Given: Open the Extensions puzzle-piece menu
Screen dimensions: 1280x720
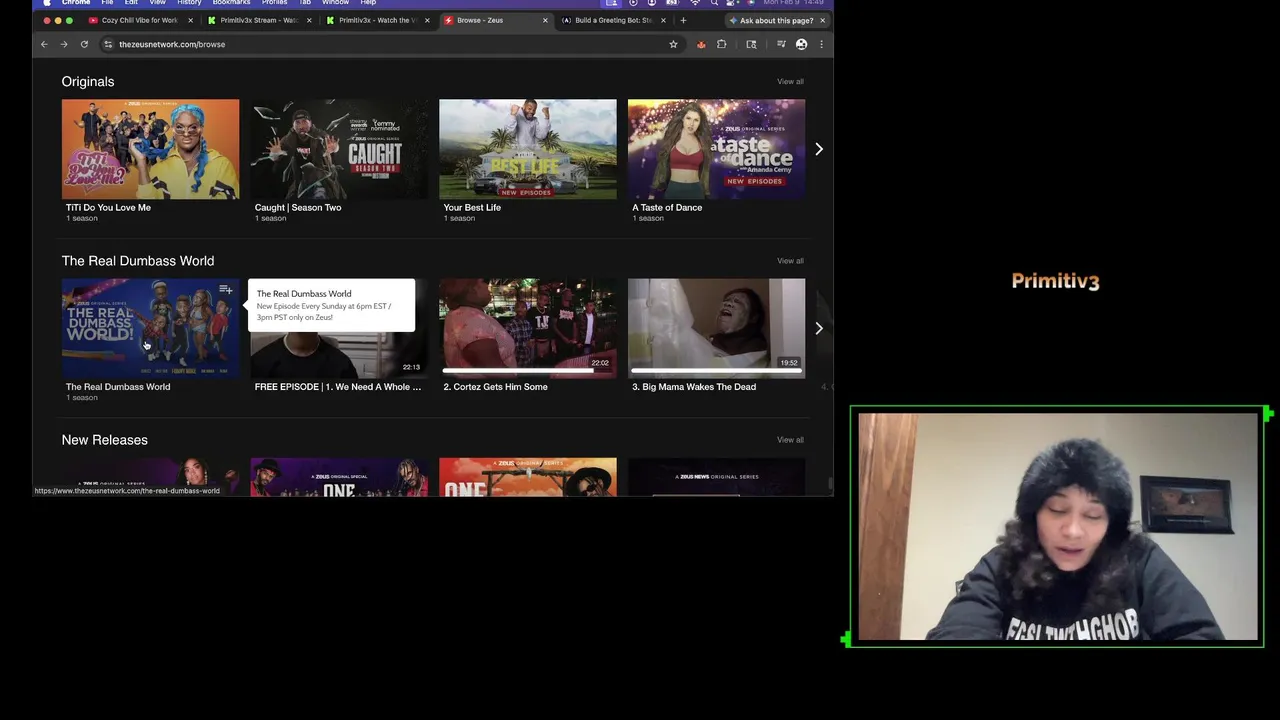Looking at the screenshot, I should pyautogui.click(x=721, y=44).
